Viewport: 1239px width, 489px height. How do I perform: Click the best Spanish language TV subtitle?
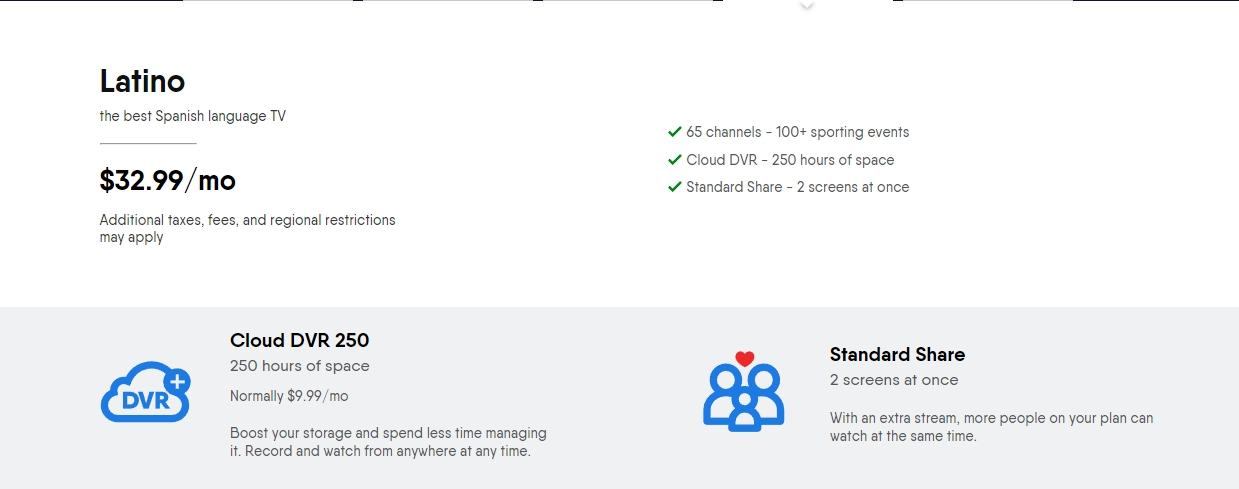(193, 116)
